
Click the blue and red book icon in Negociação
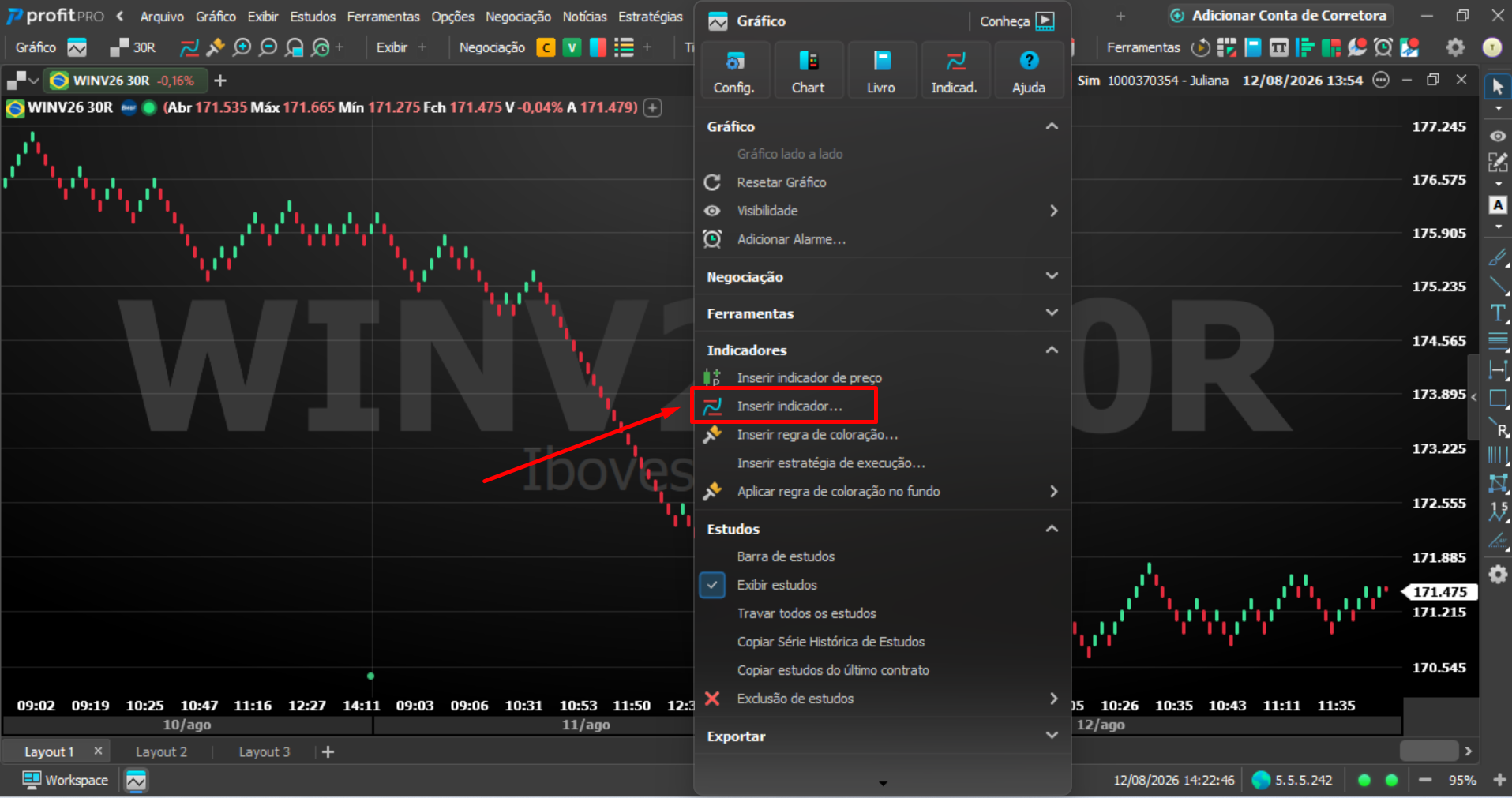(598, 47)
